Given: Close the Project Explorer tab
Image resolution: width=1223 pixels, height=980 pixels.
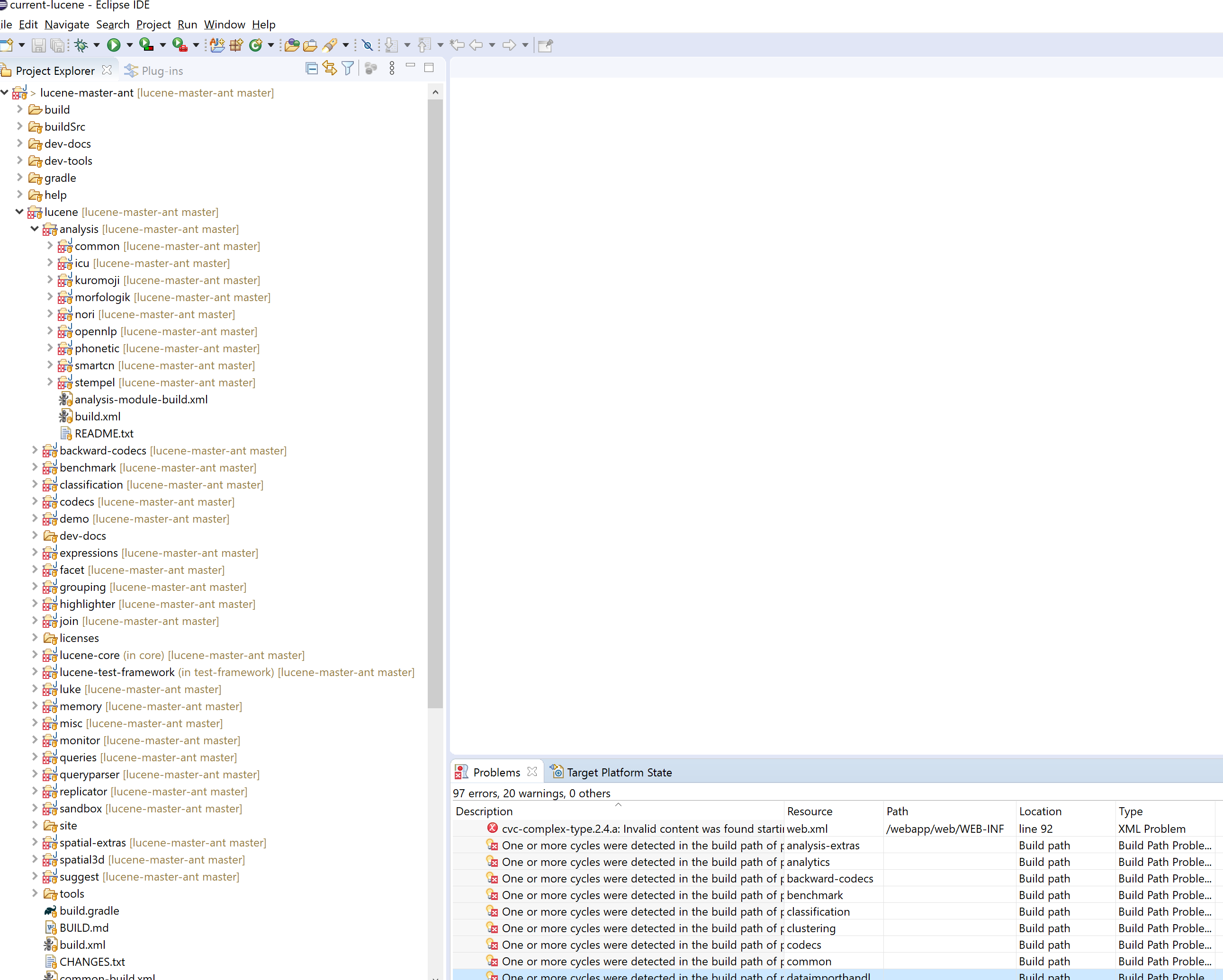Looking at the screenshot, I should [x=107, y=71].
